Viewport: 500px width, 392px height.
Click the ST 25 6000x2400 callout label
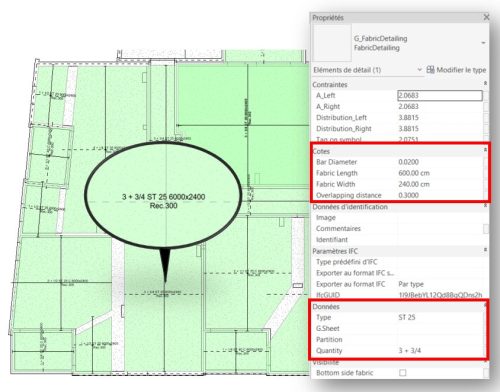pos(163,197)
